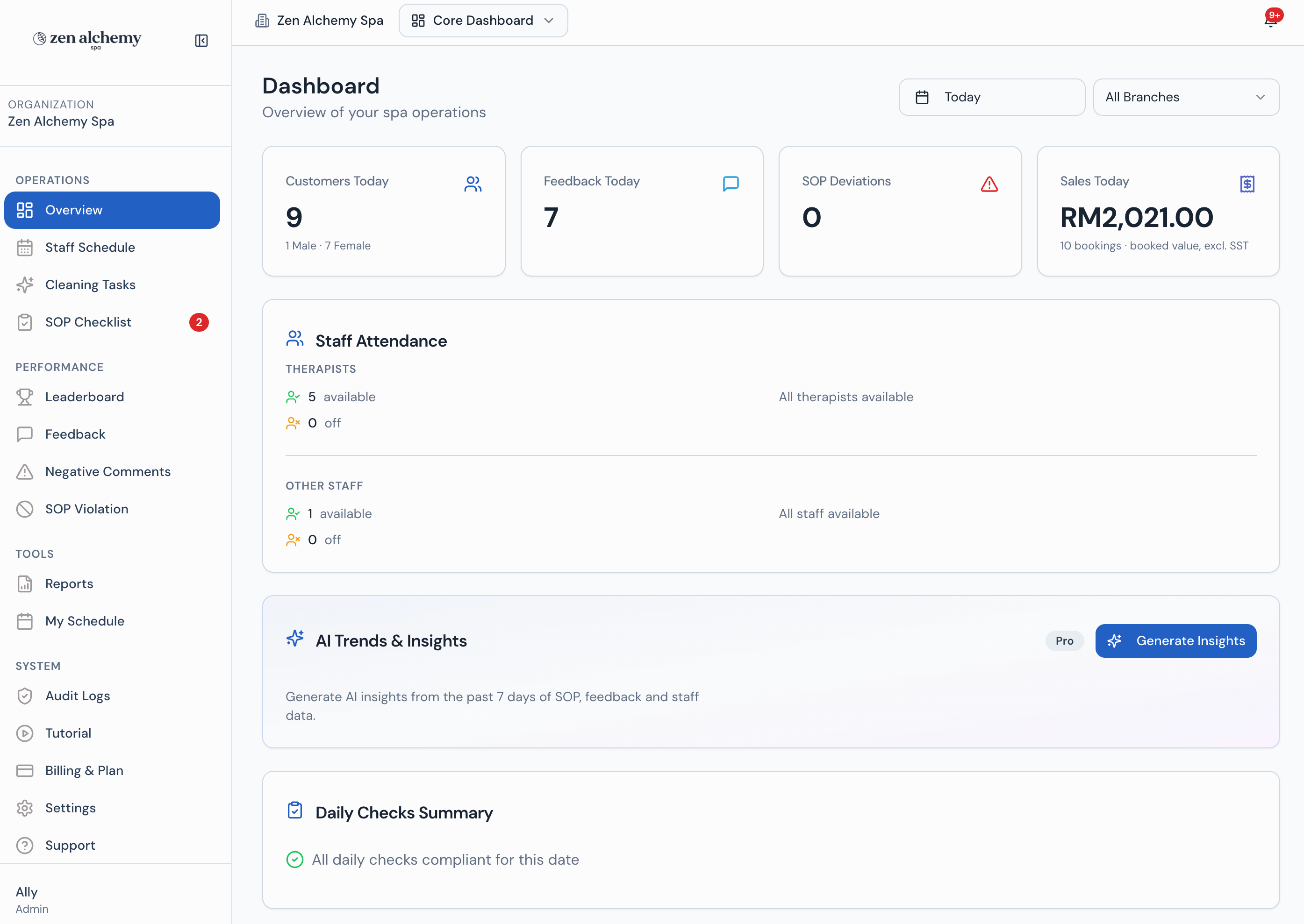Image resolution: width=1304 pixels, height=924 pixels.
Task: Open the Feedback page
Action: (x=112, y=434)
